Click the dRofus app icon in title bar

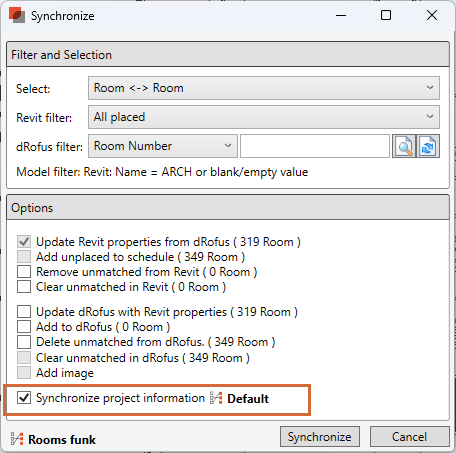17,15
